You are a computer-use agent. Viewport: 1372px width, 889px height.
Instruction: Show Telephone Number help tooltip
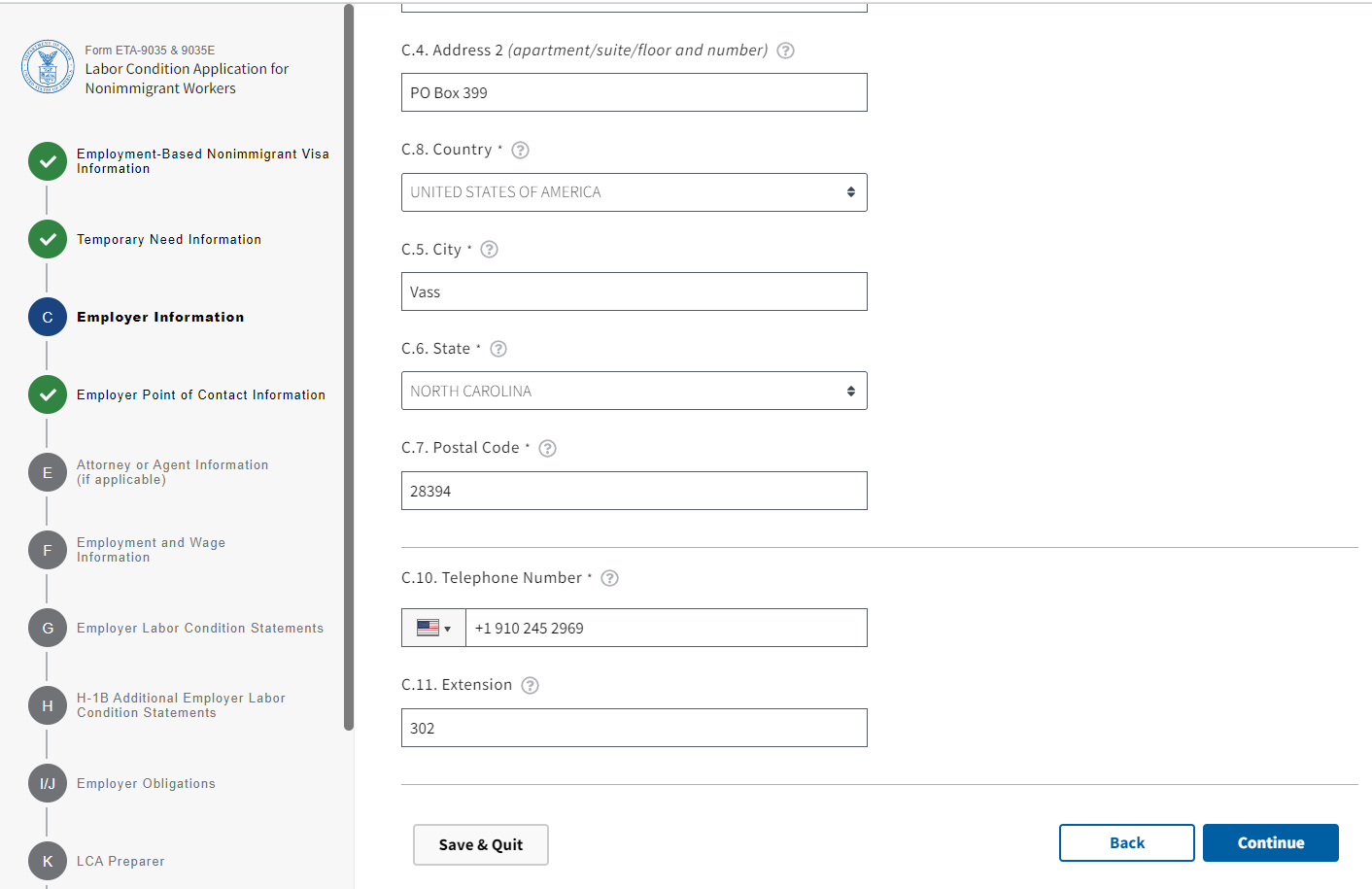(610, 578)
